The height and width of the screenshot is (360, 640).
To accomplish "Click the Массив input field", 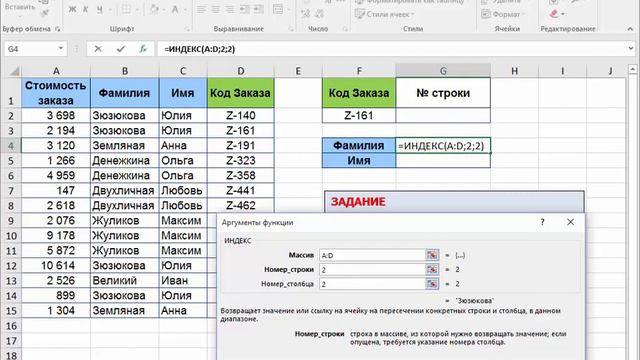I will pyautogui.click(x=372, y=255).
